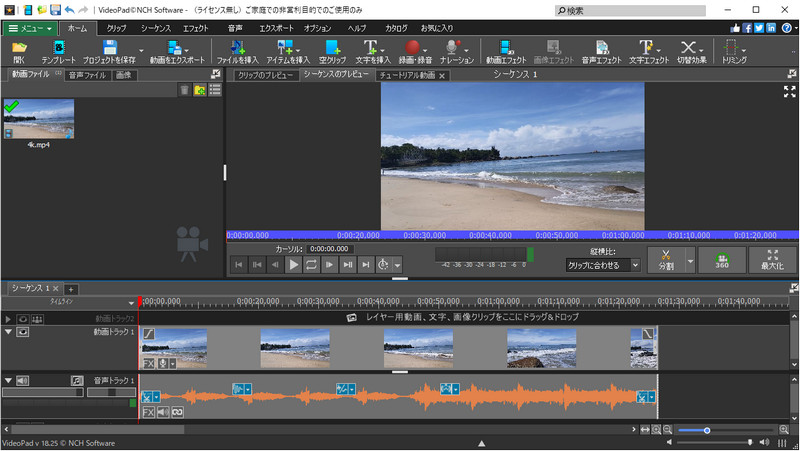Open playback speed dropdown arrow
The height and width of the screenshot is (451, 800).
coord(397,265)
